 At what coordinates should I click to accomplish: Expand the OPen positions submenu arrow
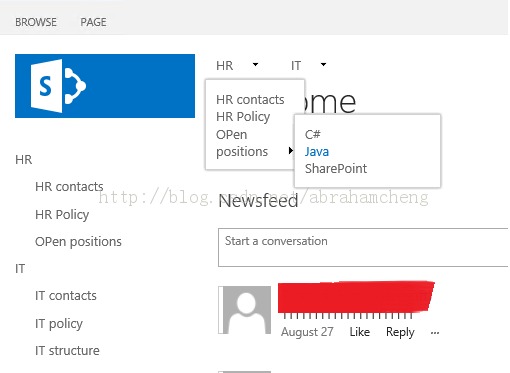tap(291, 151)
